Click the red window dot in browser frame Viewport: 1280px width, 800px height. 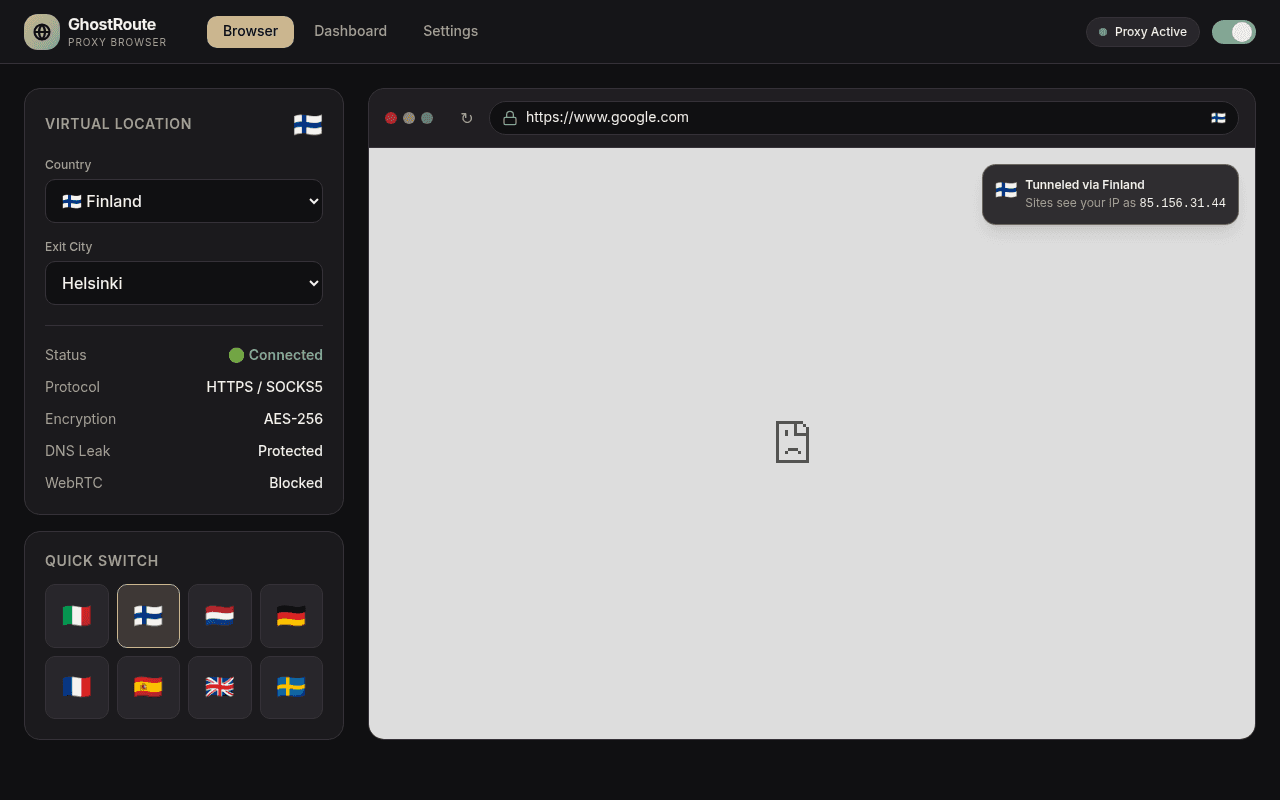coord(391,118)
